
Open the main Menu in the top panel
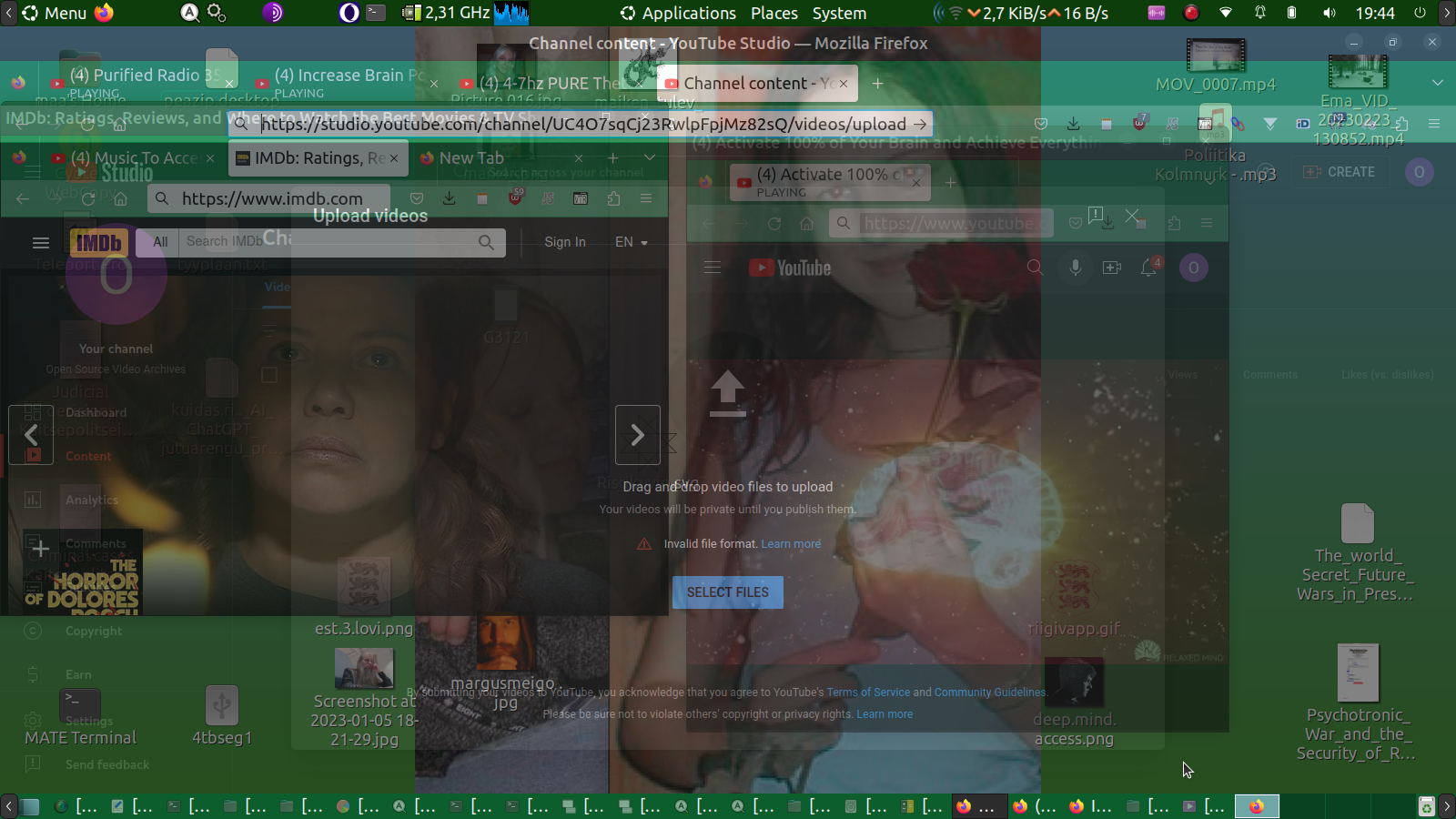[x=55, y=13]
